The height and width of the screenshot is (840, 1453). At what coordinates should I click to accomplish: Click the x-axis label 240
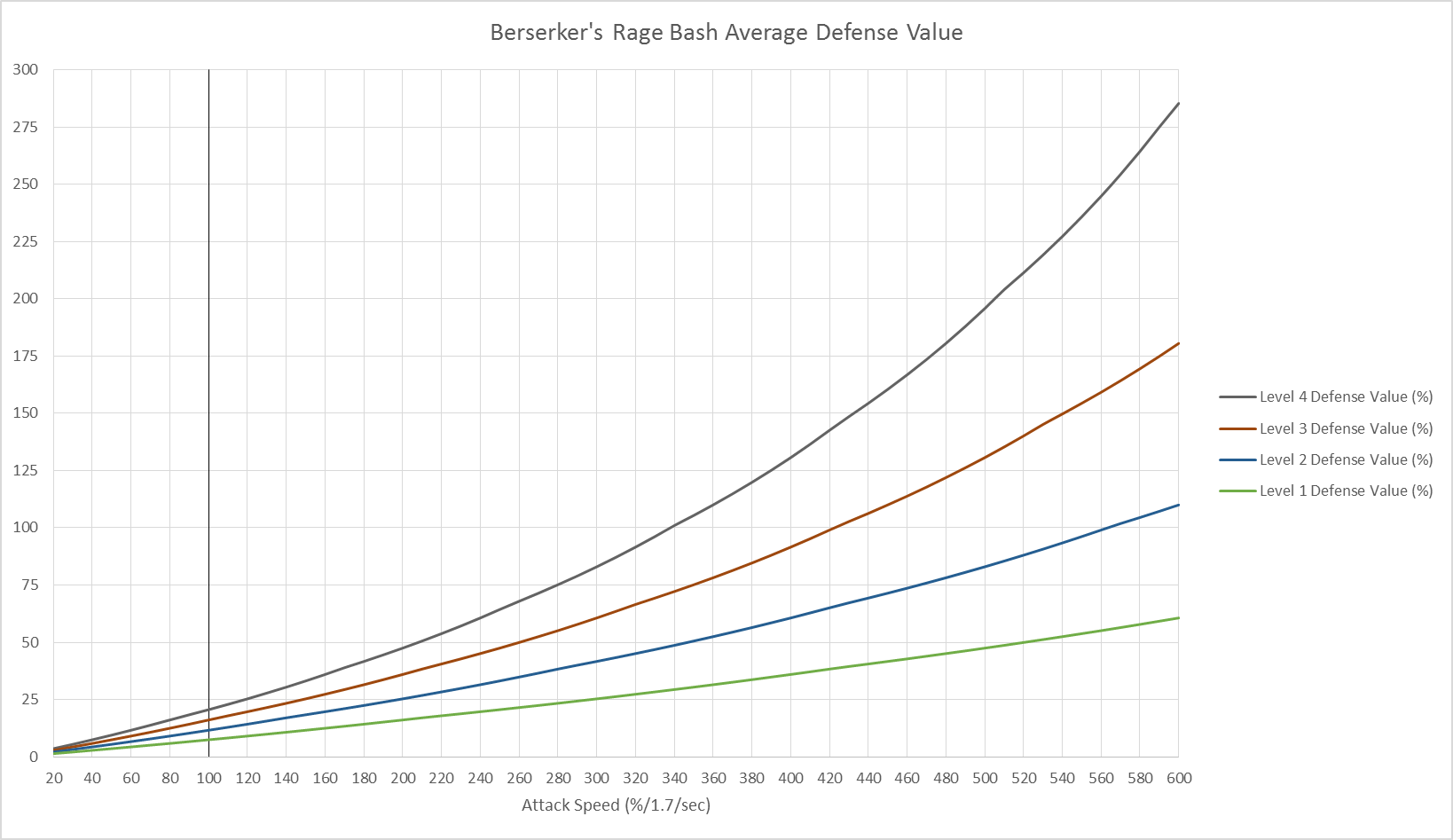point(481,778)
